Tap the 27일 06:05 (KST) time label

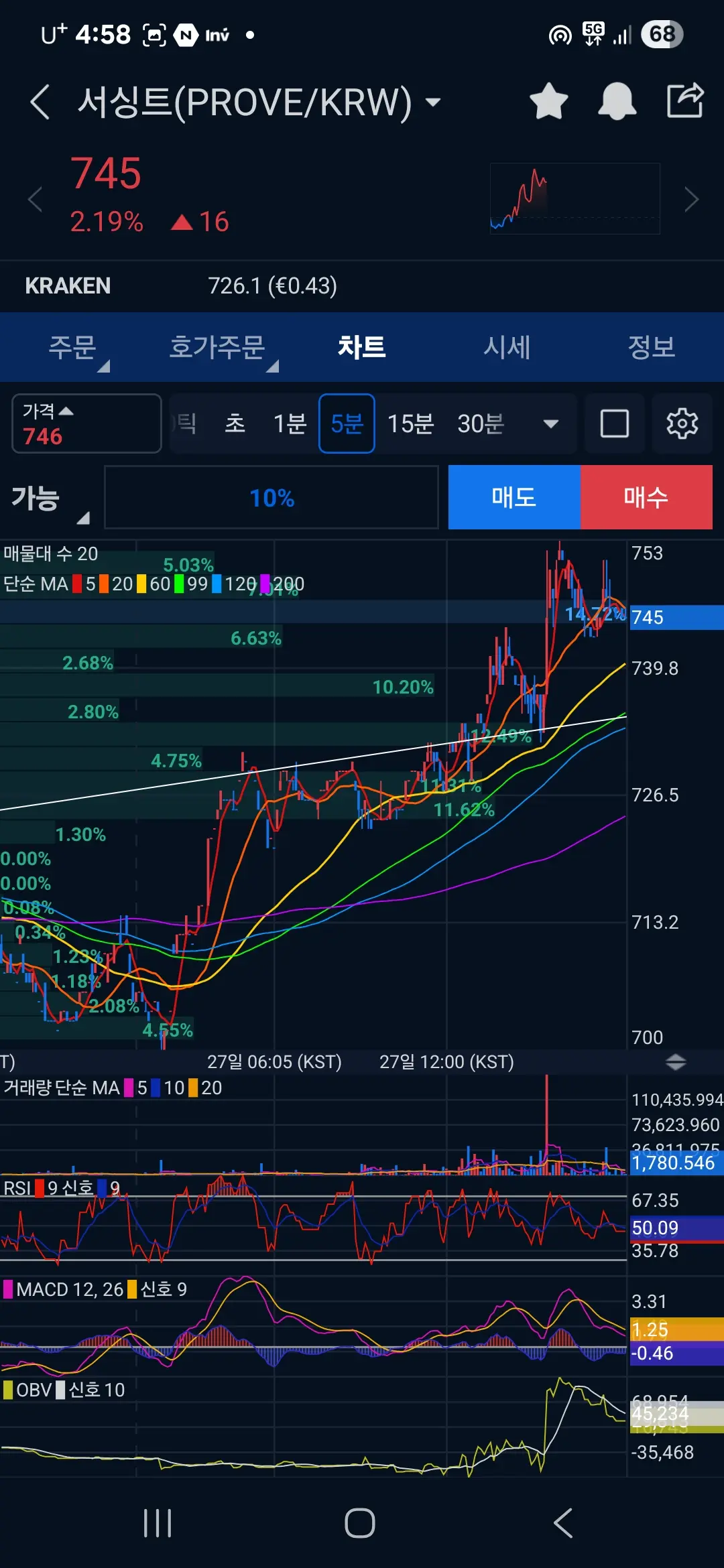tap(274, 1062)
